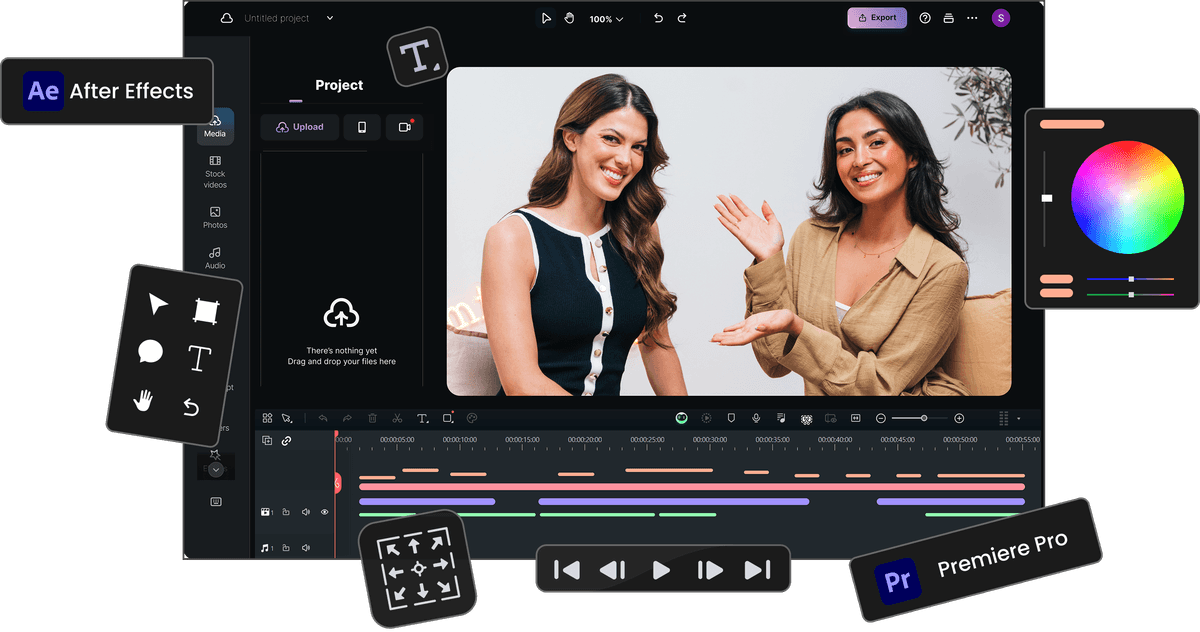
Task: Expand the Untitled project name dropdown
Action: coord(330,18)
